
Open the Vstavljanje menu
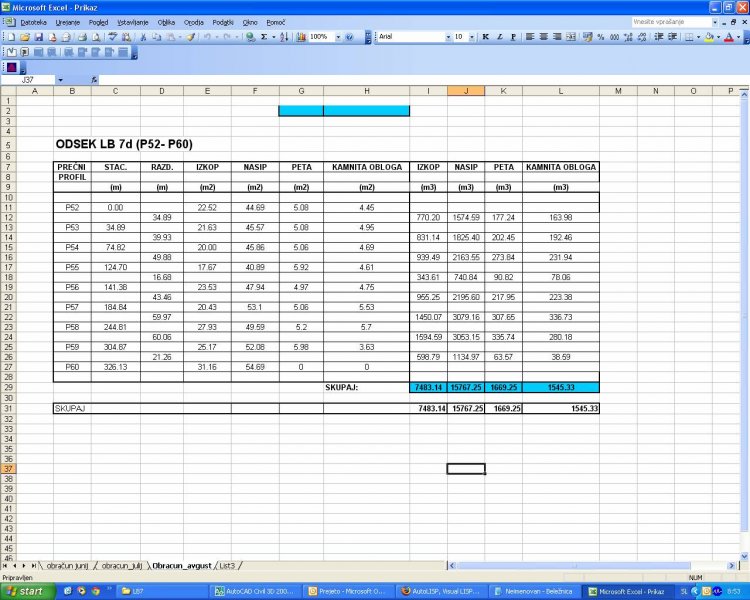click(x=132, y=22)
